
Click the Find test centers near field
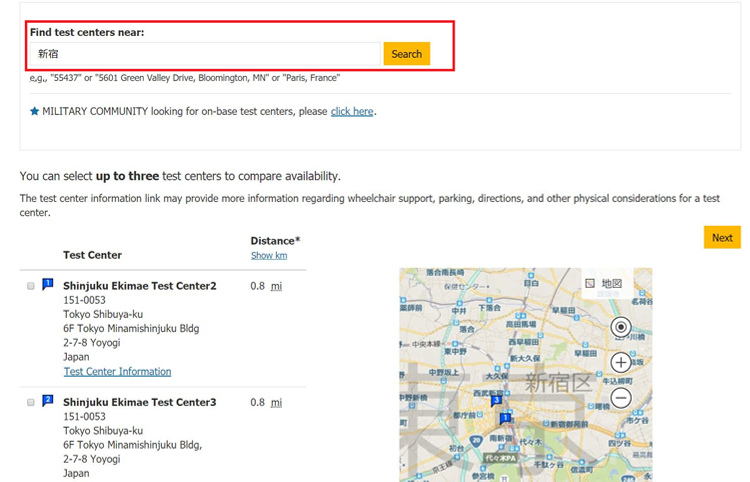tap(206, 54)
